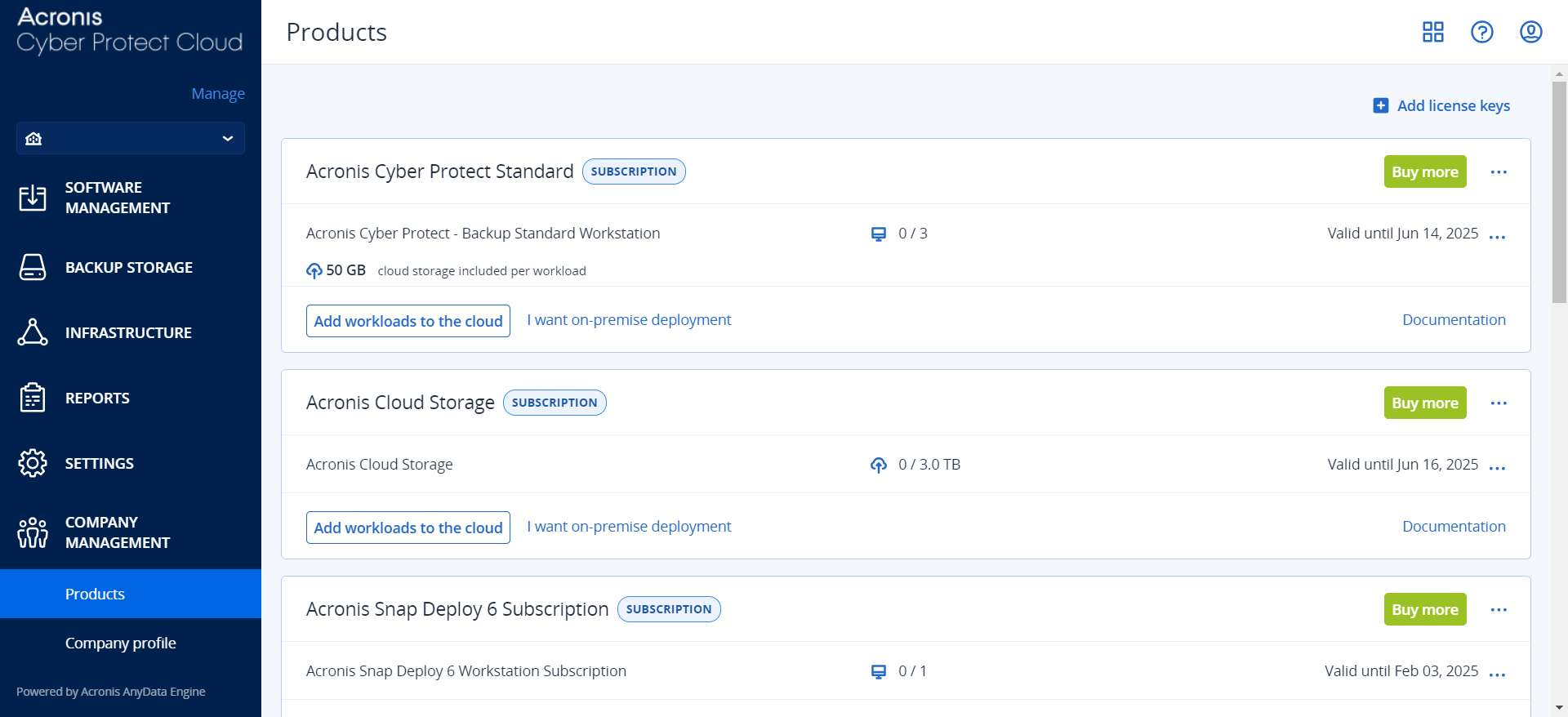1568x717 pixels.
Task: Go to Company profile menu item
Action: point(120,643)
